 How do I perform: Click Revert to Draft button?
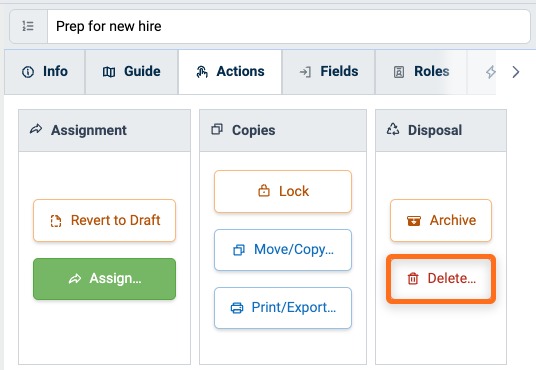(105, 221)
